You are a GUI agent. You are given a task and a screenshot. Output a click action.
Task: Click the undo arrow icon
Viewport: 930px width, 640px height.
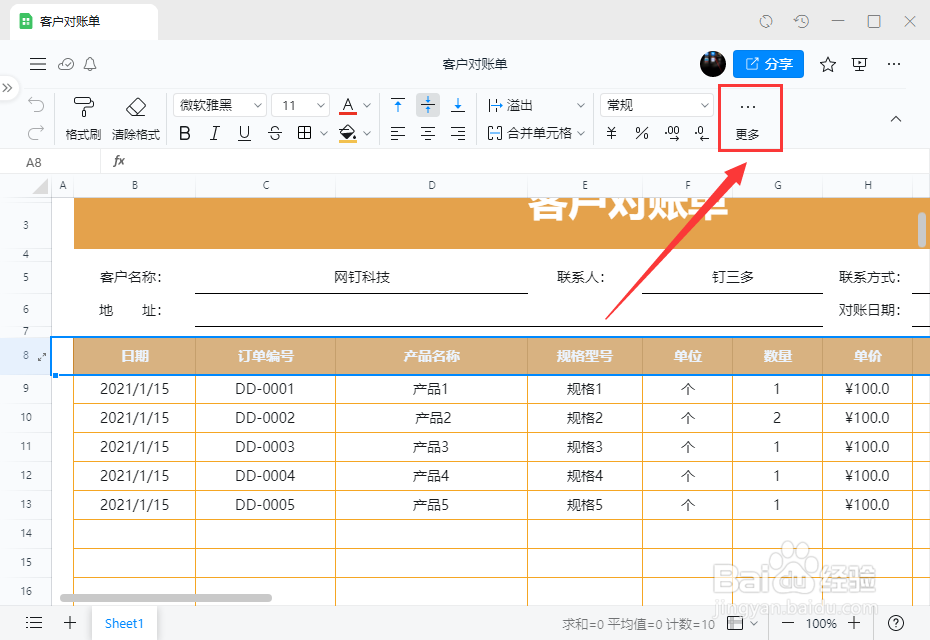point(36,103)
